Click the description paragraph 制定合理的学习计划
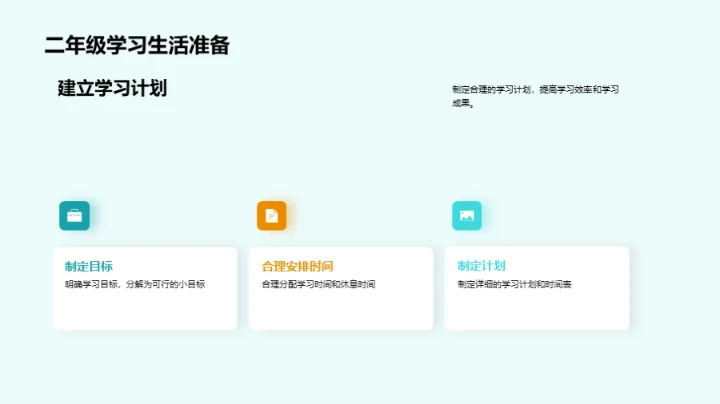This screenshot has width=720, height=404. pyautogui.click(x=535, y=96)
